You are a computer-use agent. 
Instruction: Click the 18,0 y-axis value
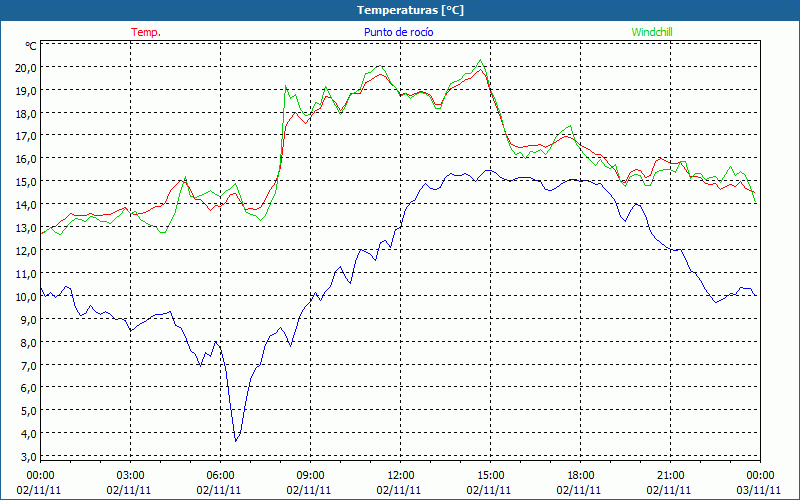coord(26,114)
